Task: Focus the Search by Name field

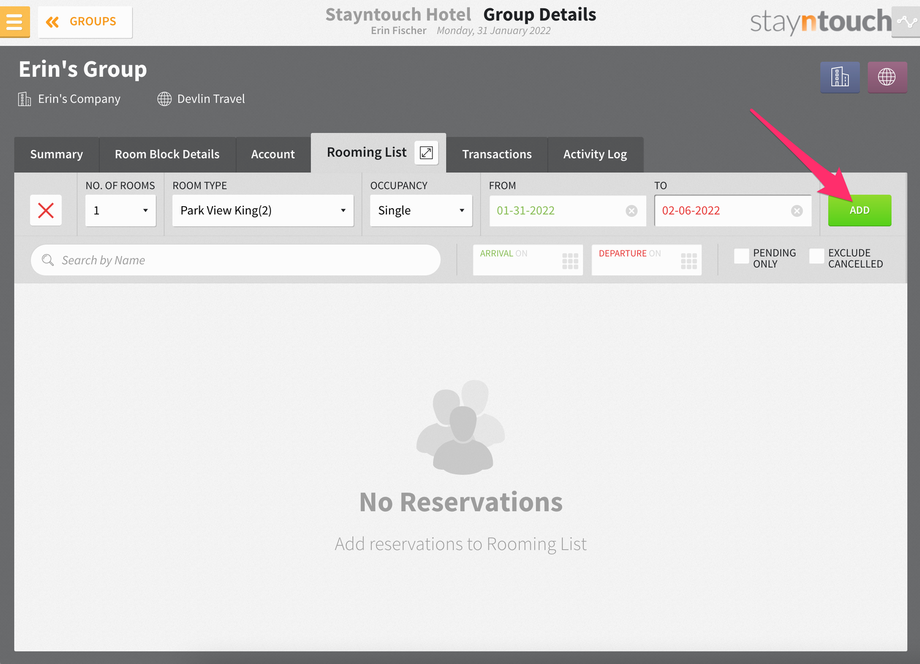Action: [236, 260]
